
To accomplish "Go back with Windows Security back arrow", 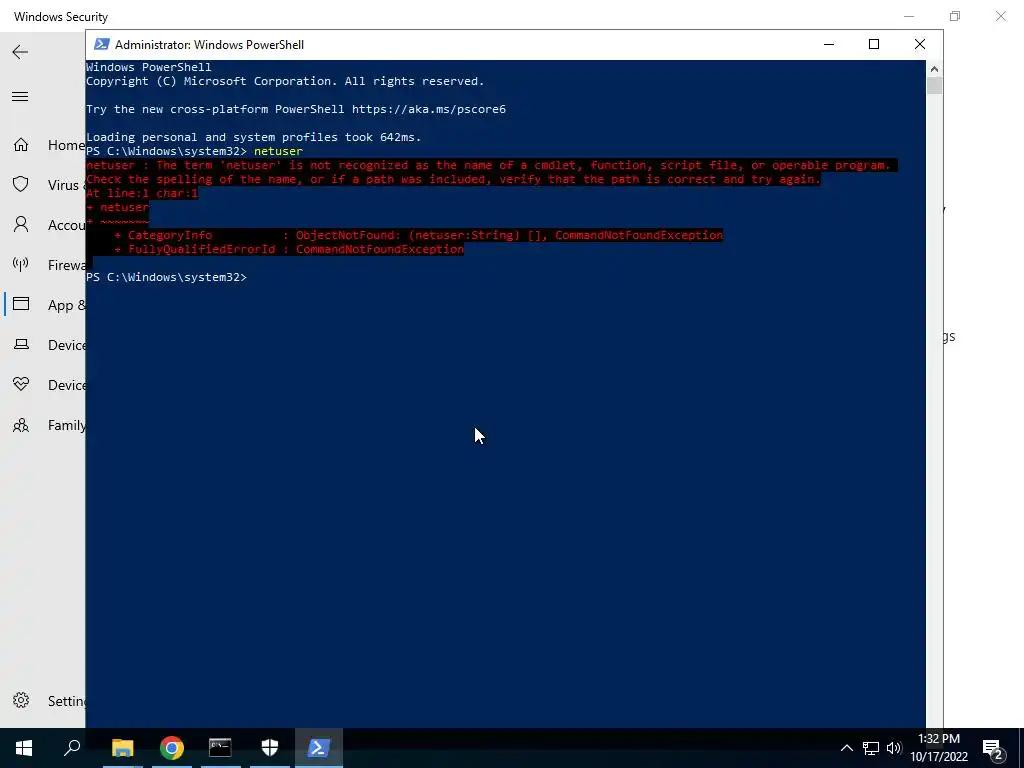I will [x=20, y=52].
